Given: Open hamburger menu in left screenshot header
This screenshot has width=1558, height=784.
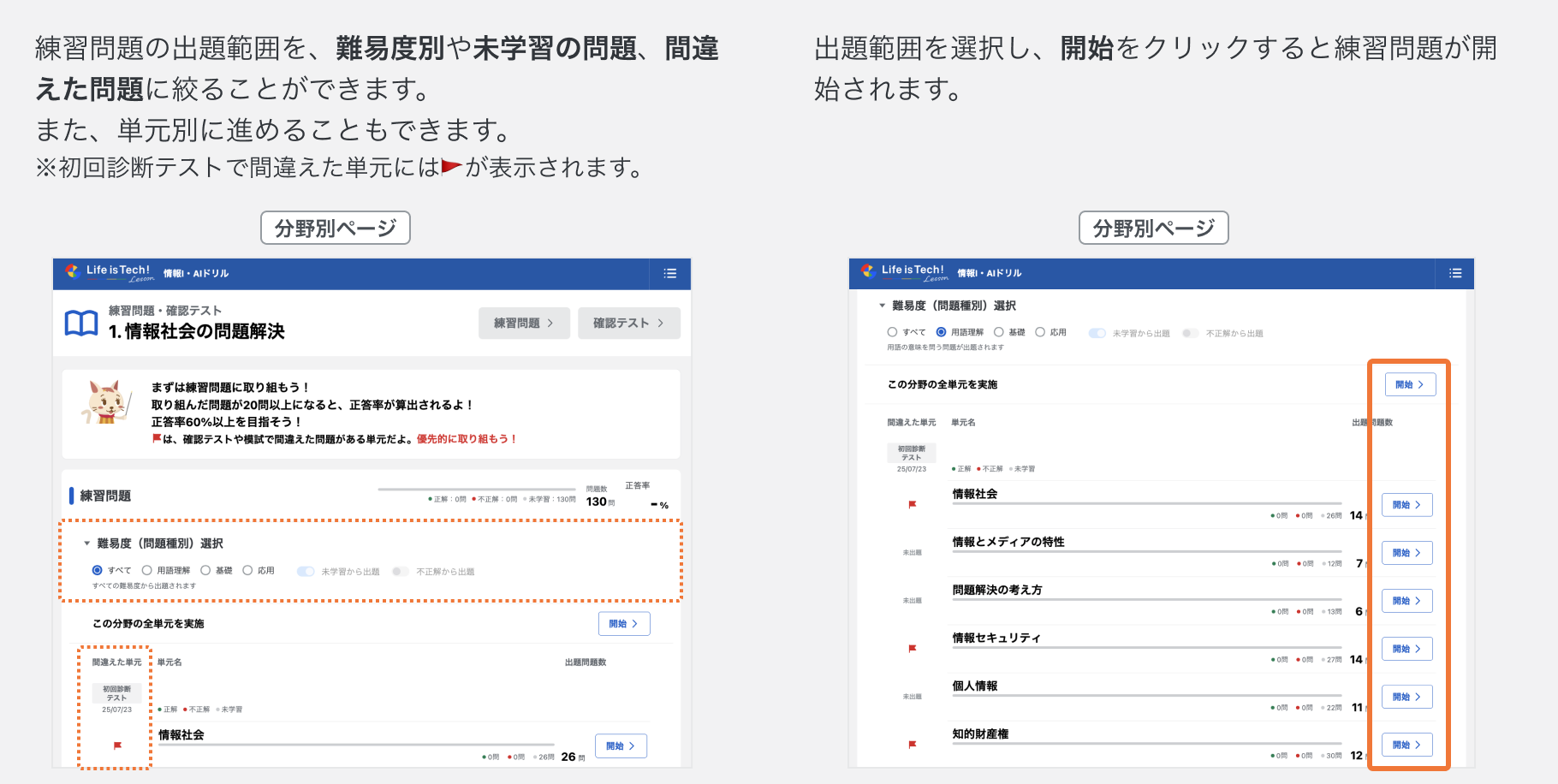Looking at the screenshot, I should click(x=670, y=274).
